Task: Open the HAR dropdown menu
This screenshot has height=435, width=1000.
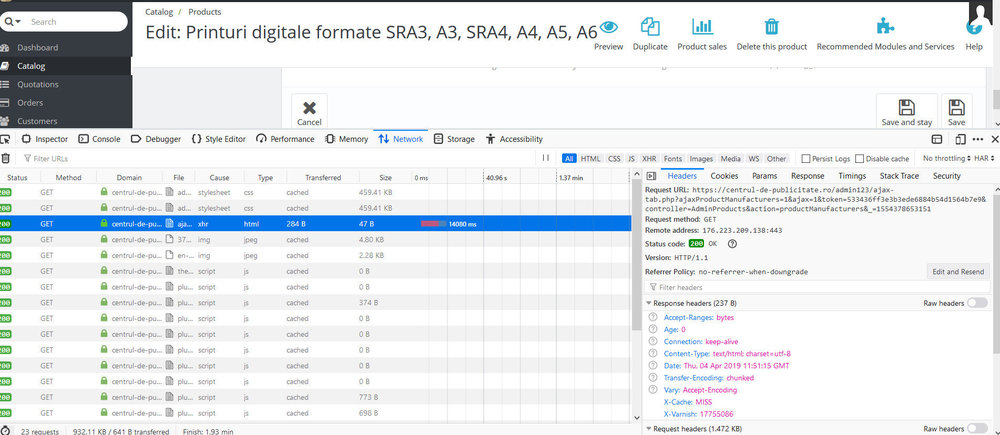Action: point(985,158)
